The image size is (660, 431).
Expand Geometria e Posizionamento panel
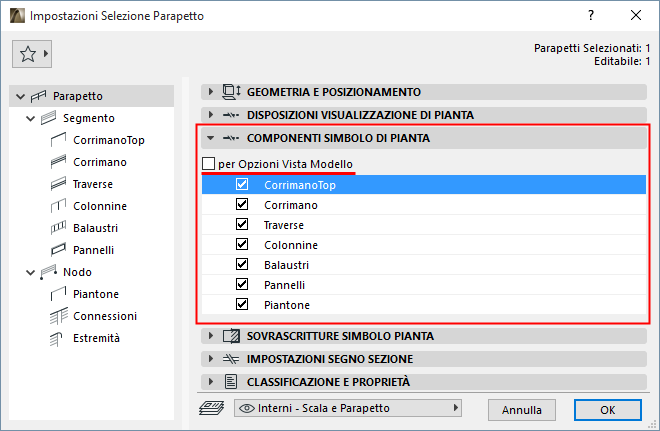click(x=211, y=92)
